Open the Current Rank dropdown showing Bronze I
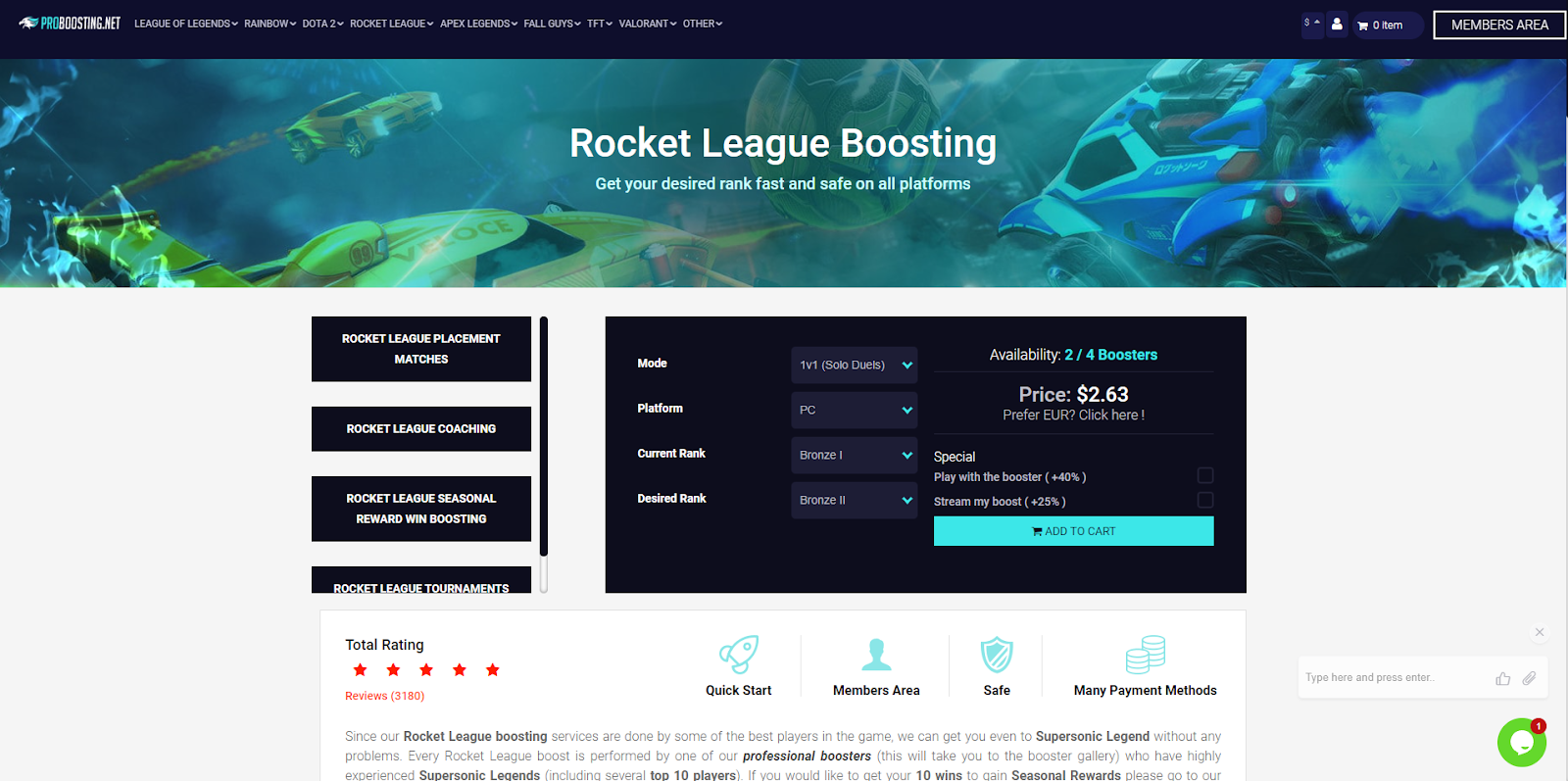This screenshot has height=781, width=1568. click(855, 455)
